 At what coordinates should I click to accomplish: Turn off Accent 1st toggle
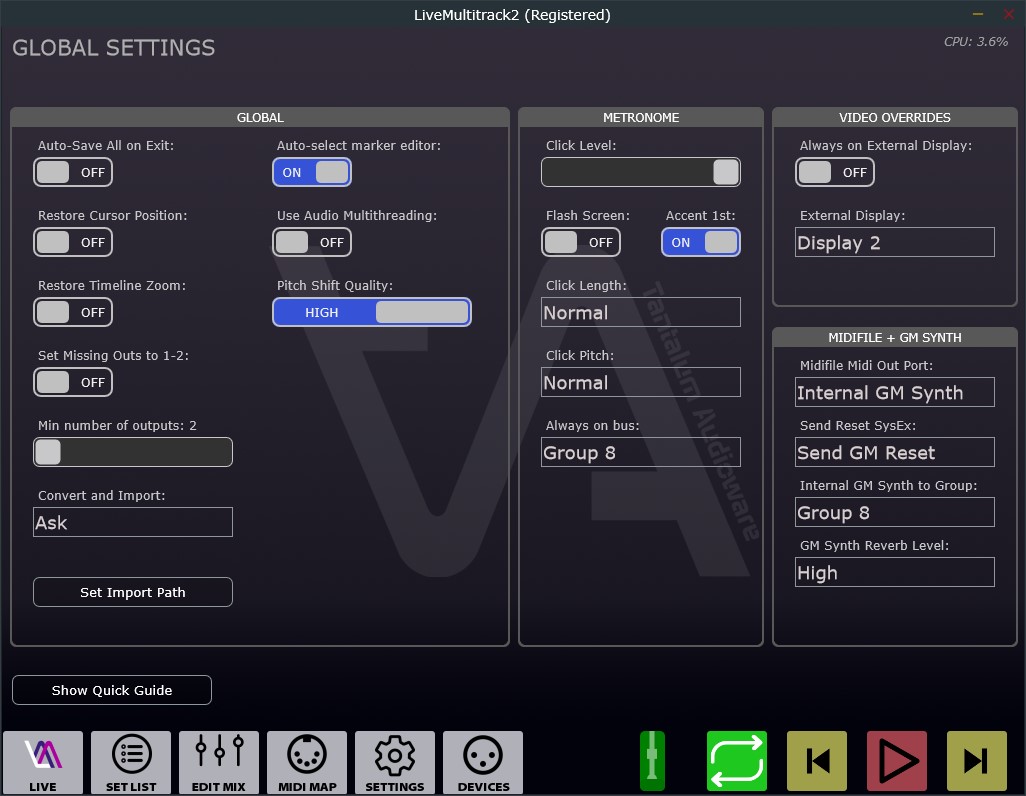(x=700, y=242)
